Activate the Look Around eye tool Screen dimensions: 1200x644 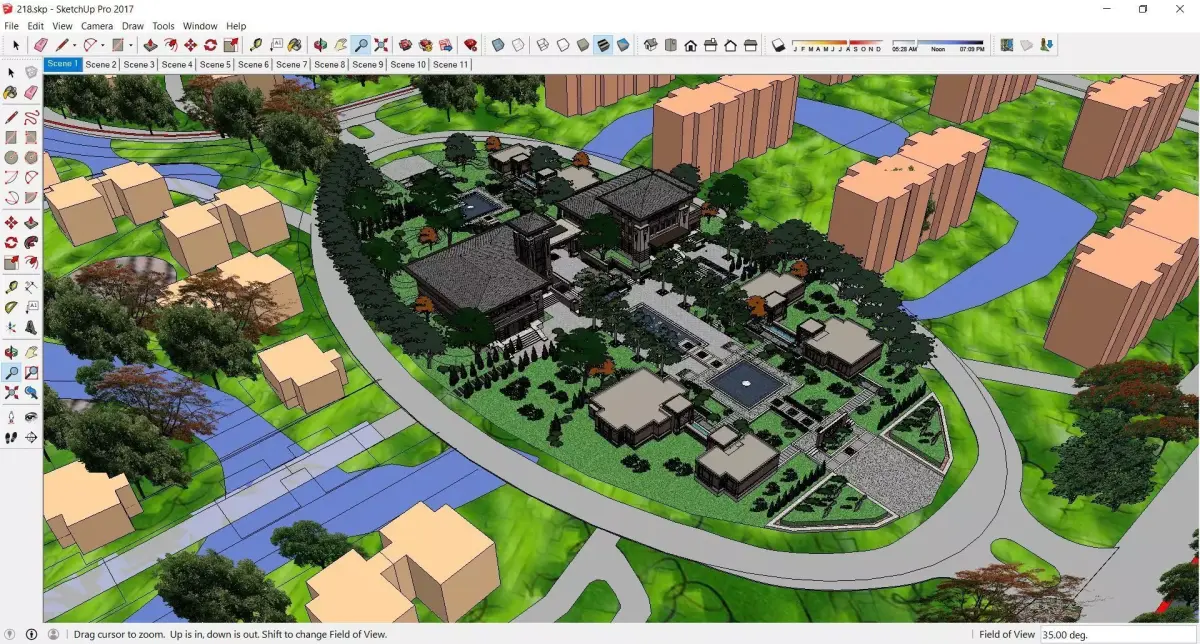(30, 416)
